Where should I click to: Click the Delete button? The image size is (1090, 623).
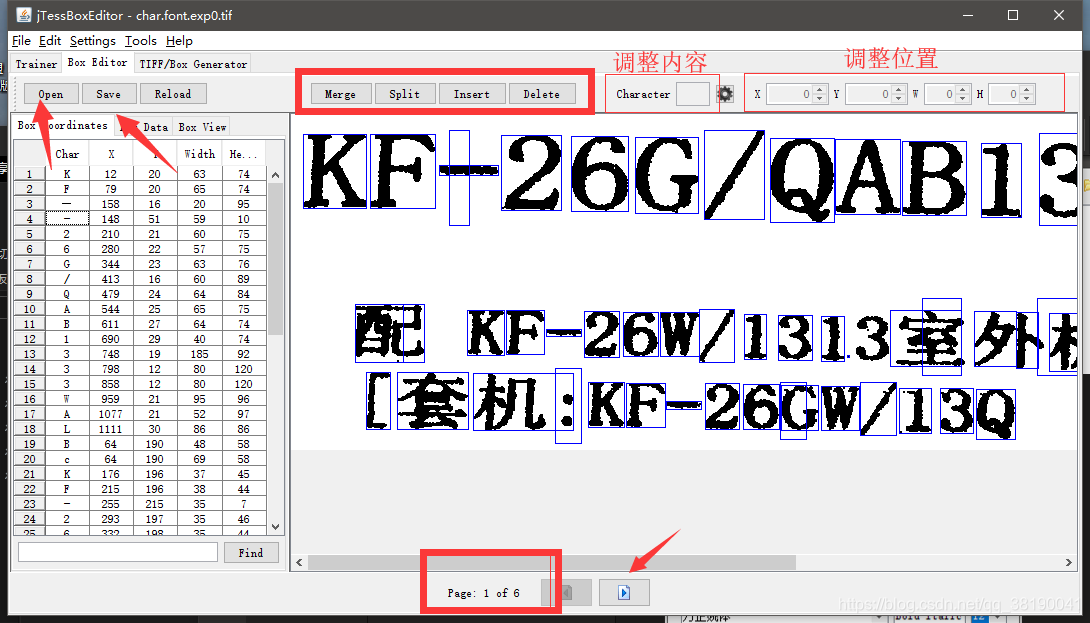tap(542, 94)
